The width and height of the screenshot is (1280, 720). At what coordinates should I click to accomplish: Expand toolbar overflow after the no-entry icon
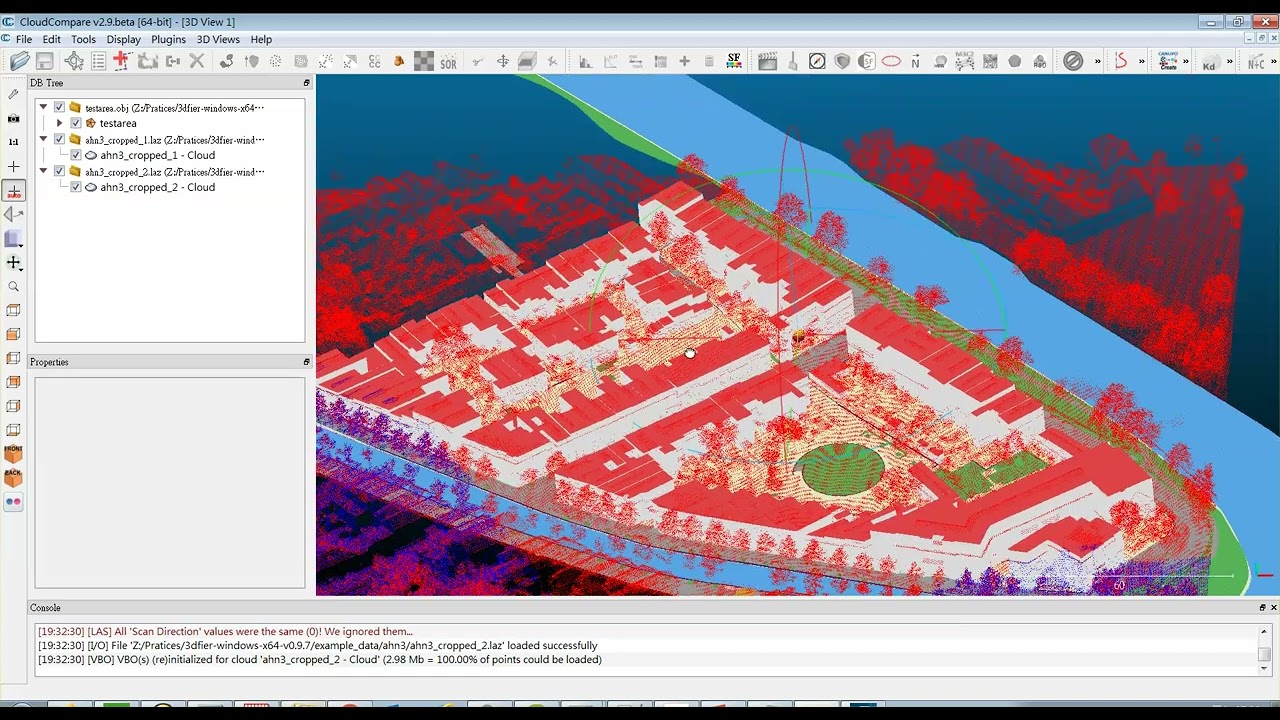coord(1098,62)
